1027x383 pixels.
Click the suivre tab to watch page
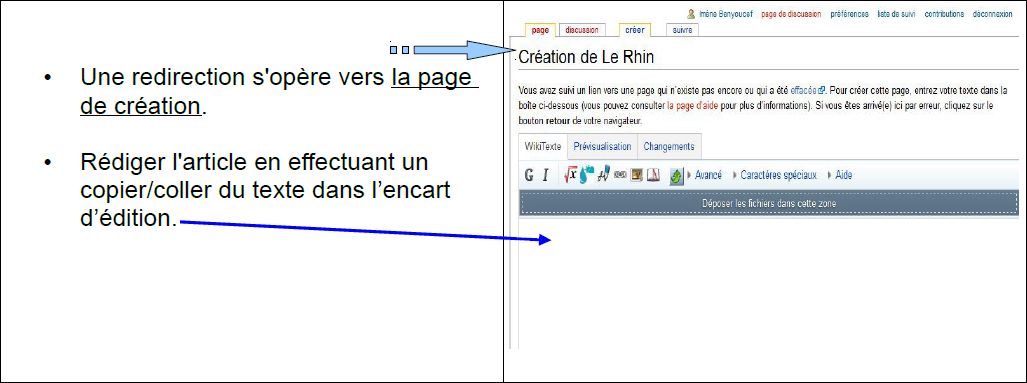[682, 29]
